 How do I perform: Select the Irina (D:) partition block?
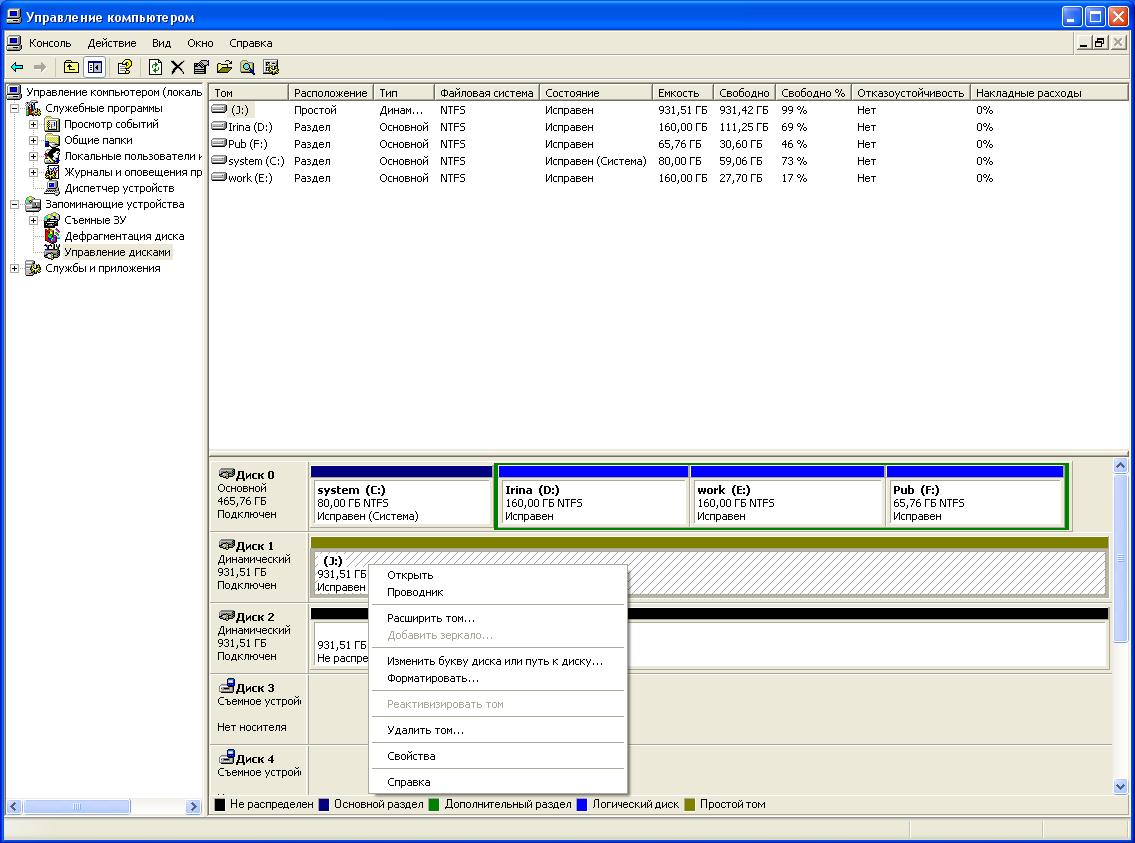[593, 496]
